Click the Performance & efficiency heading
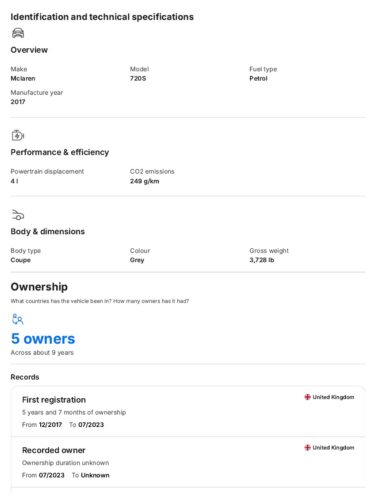 point(60,152)
